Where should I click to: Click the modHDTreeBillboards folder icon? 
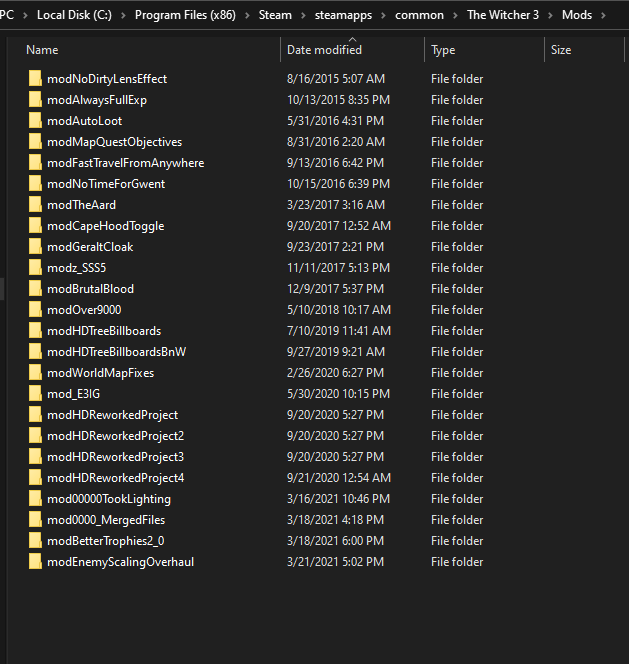pos(35,331)
